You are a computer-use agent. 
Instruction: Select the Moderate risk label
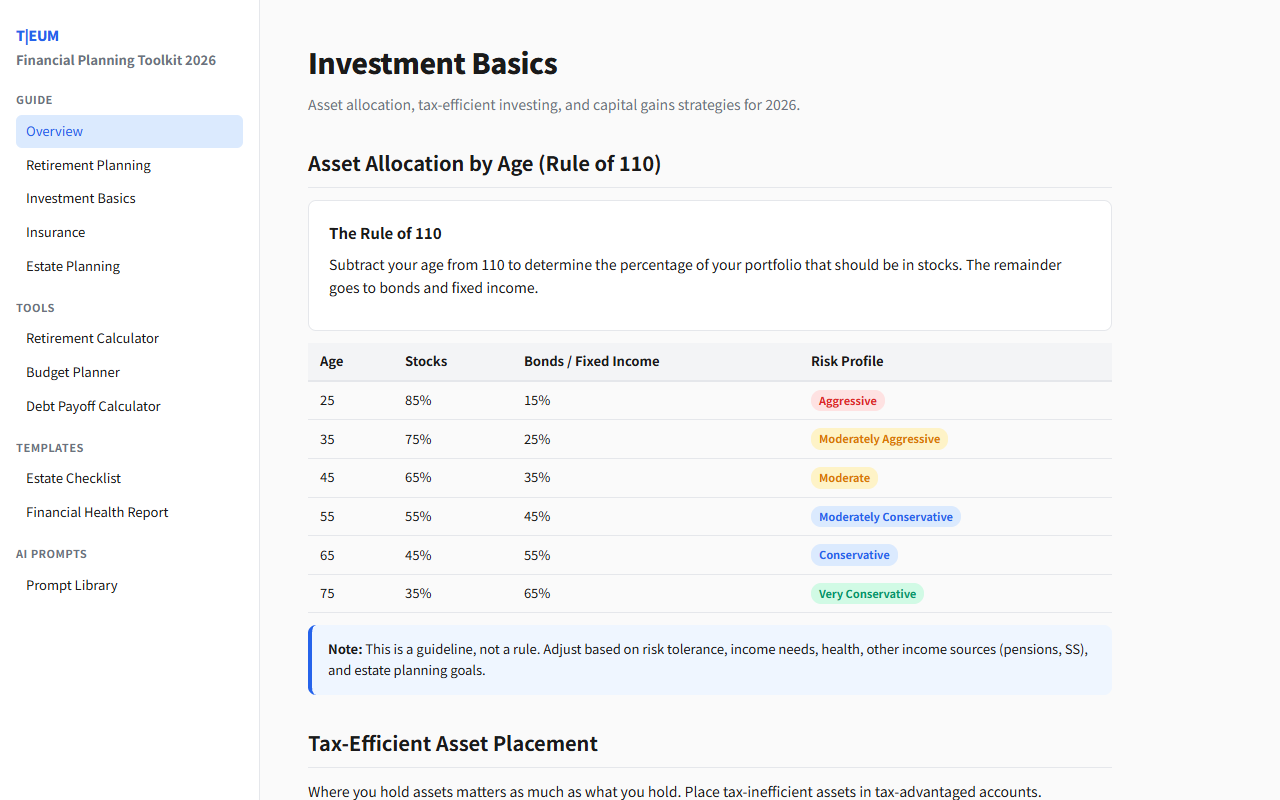(x=844, y=477)
